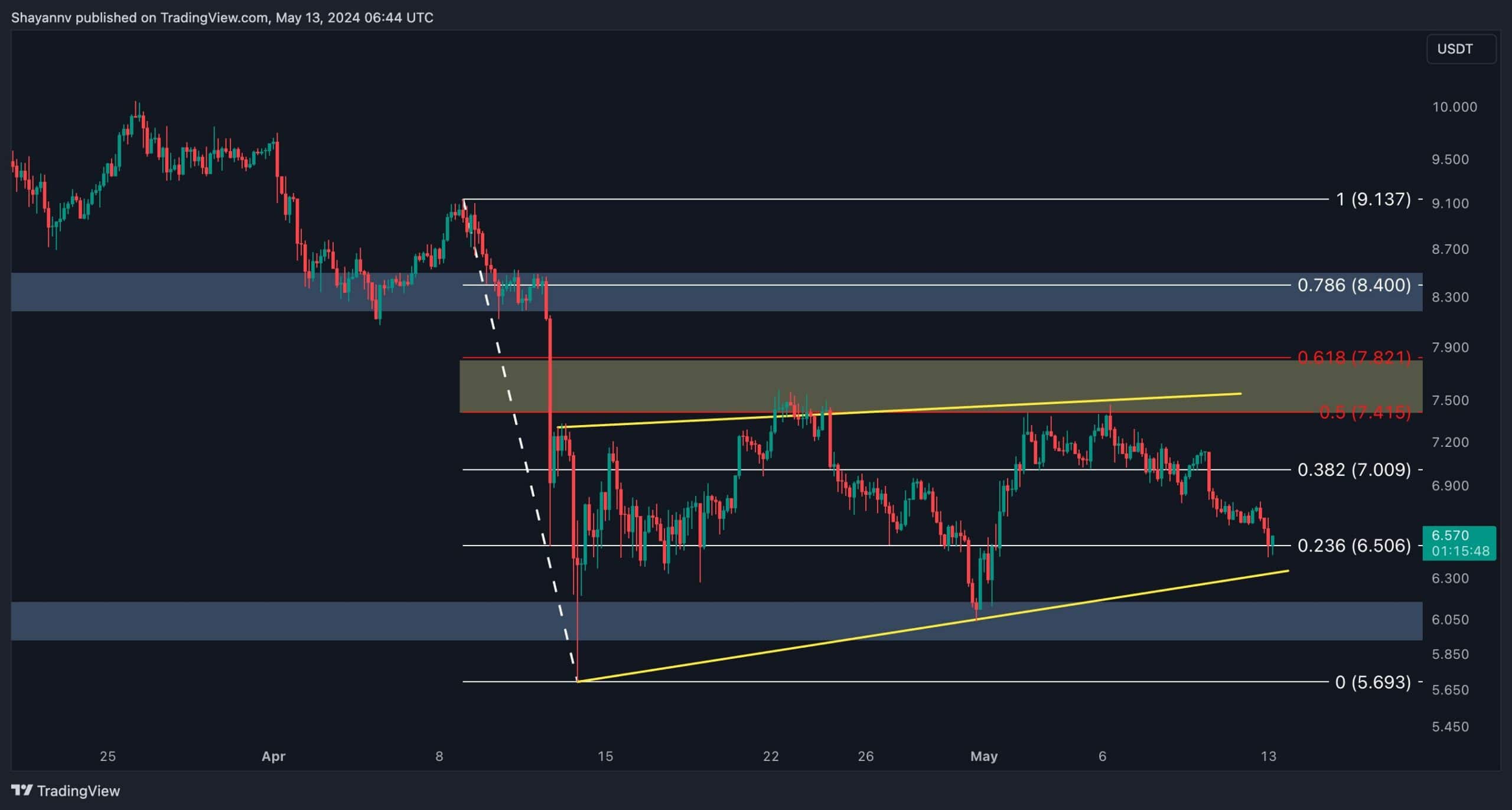Image resolution: width=1512 pixels, height=810 pixels.
Task: Select the lower yellow ascending trendline
Action: [x=932, y=626]
